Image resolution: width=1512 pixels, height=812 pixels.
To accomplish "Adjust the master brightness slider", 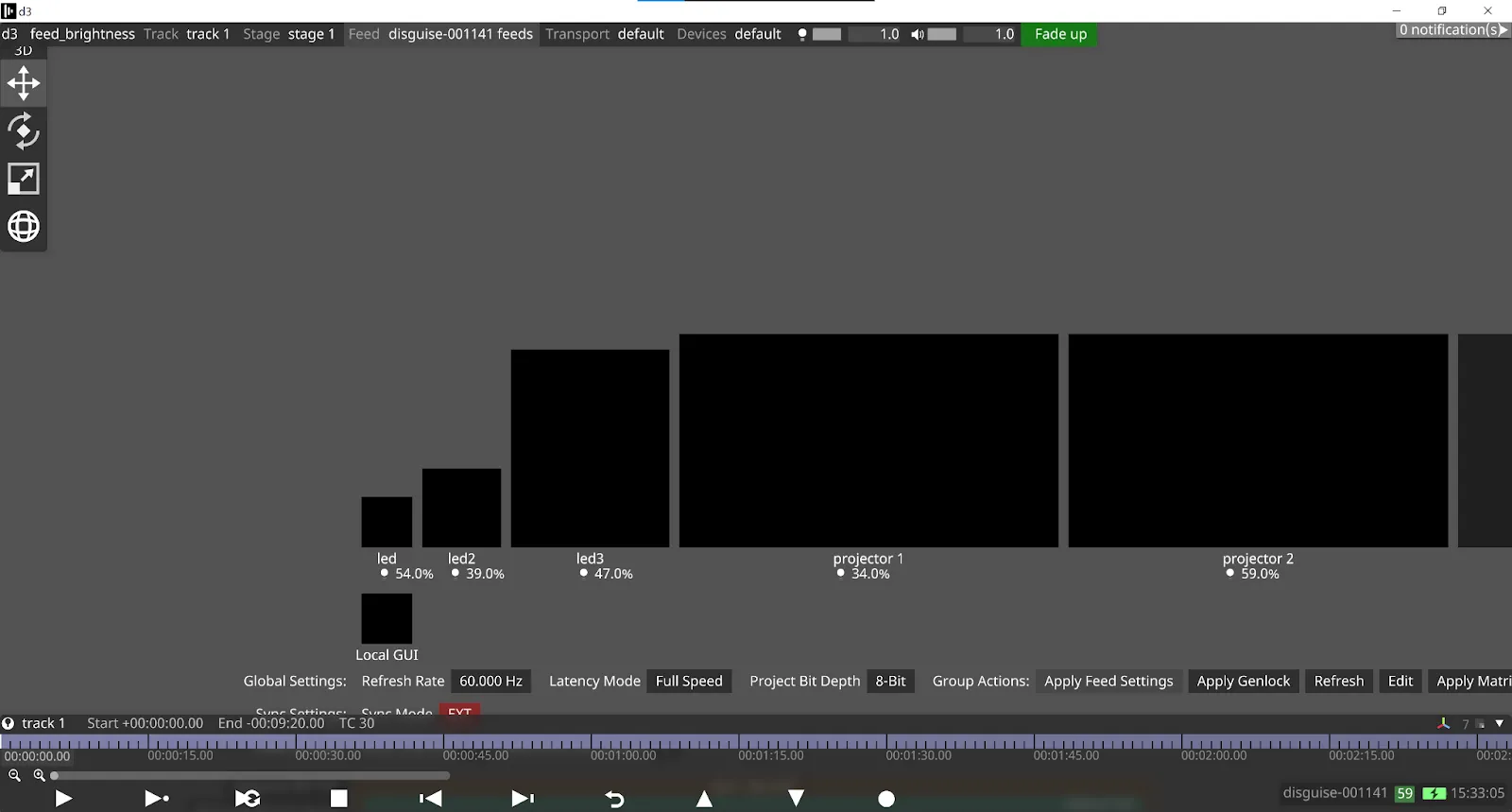I will click(827, 34).
